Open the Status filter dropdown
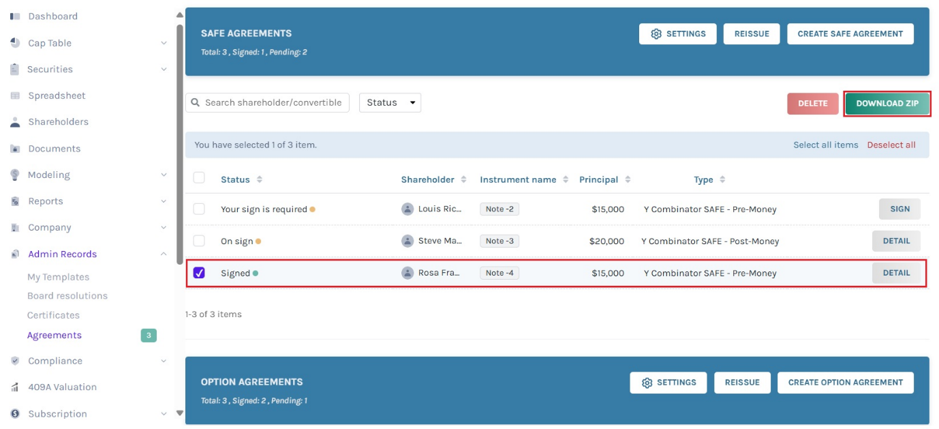Viewport: 939px width, 429px height. click(390, 102)
